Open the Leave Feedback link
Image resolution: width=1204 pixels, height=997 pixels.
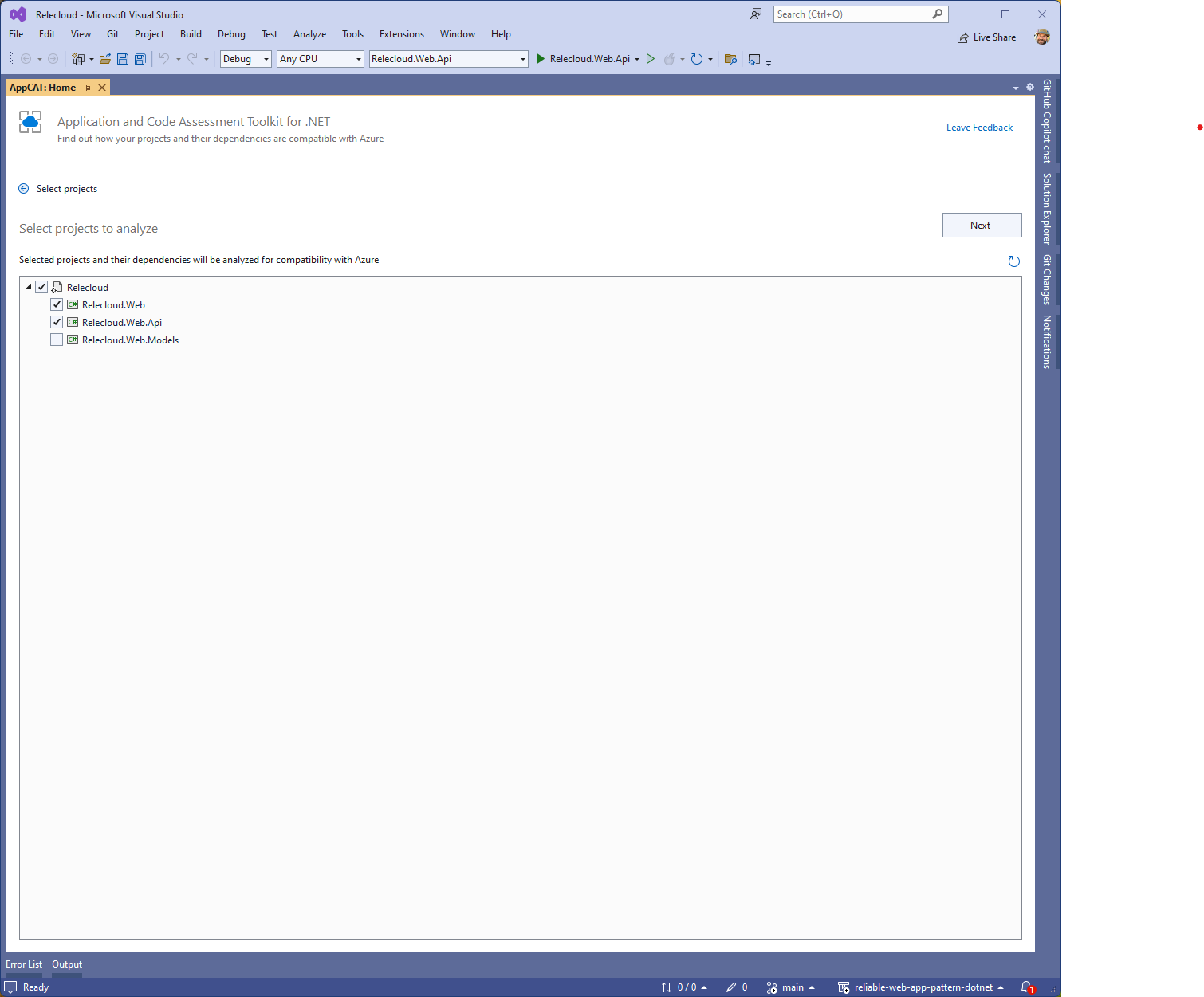coord(979,127)
